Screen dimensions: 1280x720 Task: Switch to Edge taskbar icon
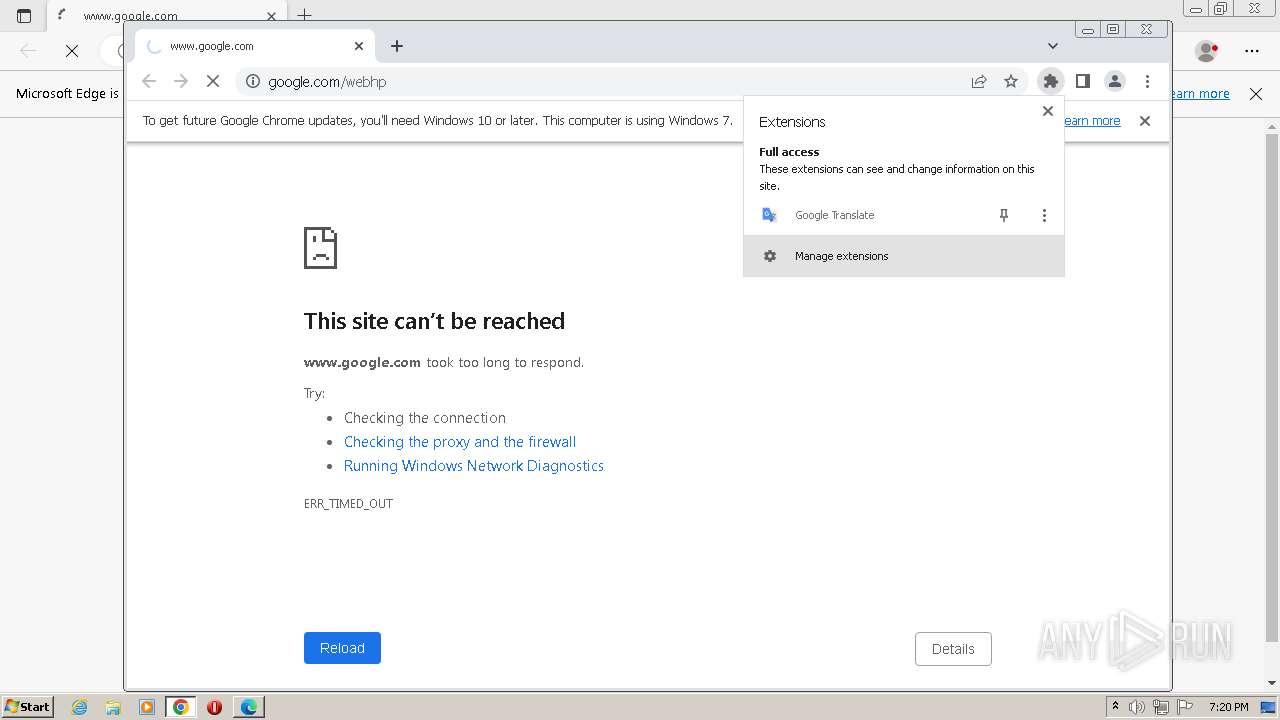[248, 707]
